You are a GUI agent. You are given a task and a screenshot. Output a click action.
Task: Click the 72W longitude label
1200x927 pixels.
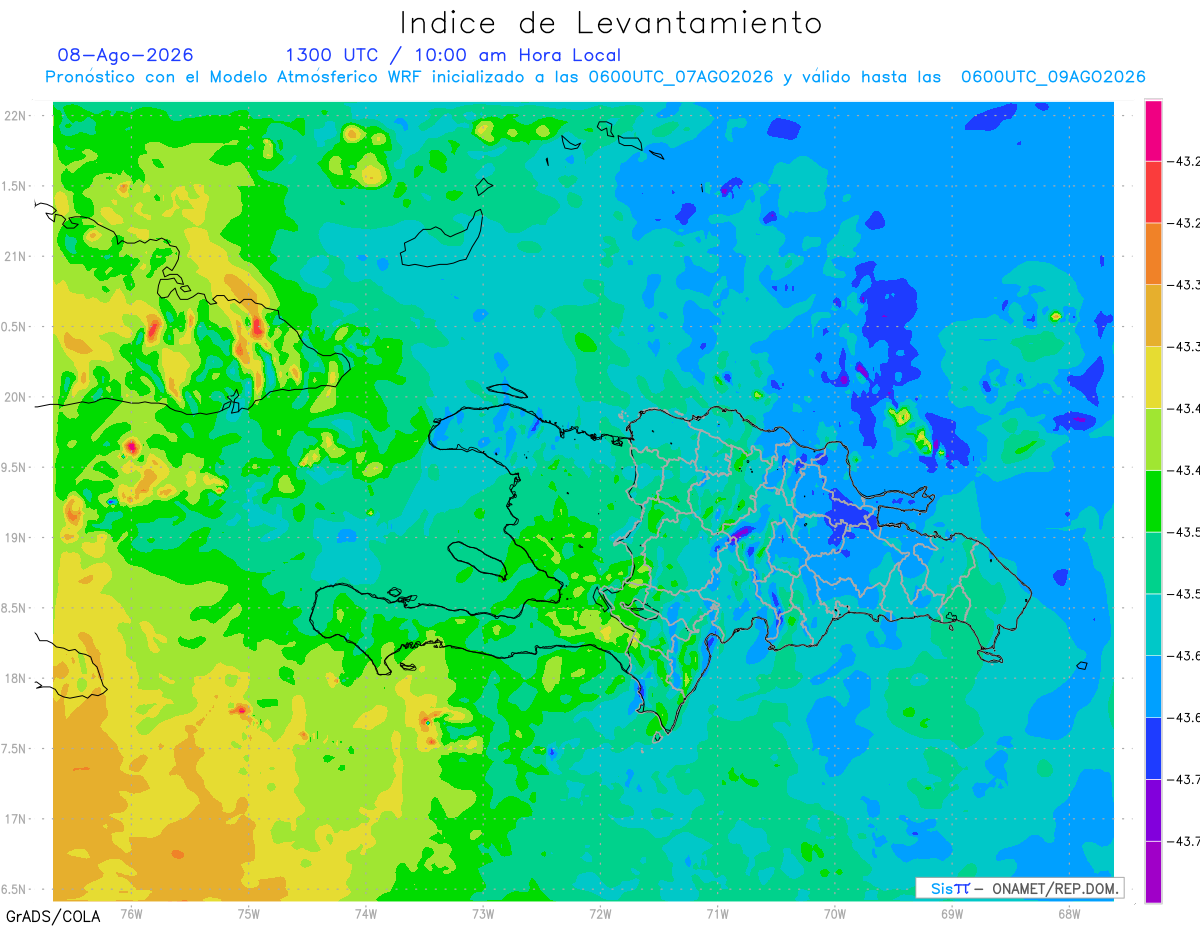(x=600, y=913)
